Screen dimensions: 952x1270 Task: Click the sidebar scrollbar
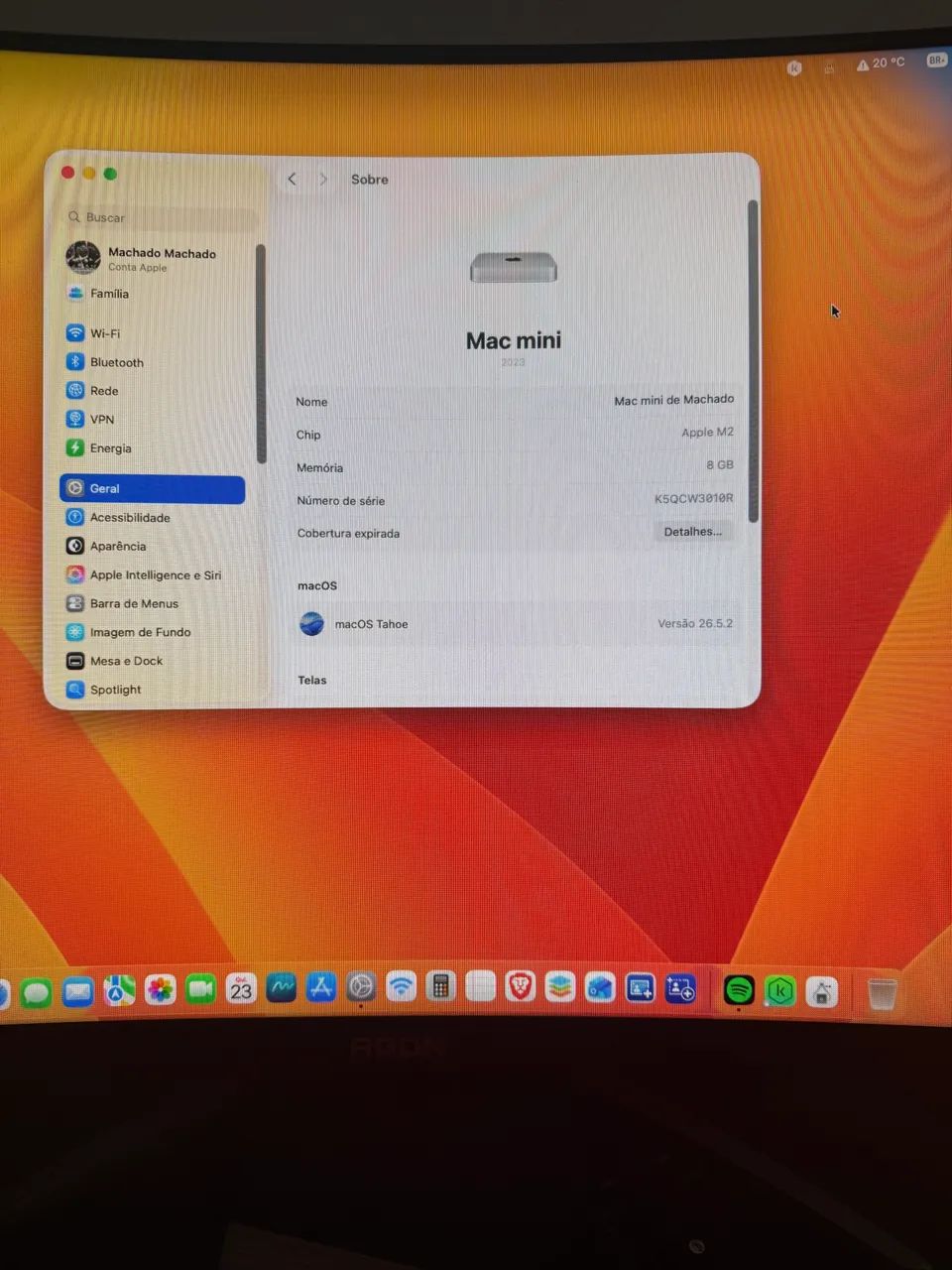[261, 354]
